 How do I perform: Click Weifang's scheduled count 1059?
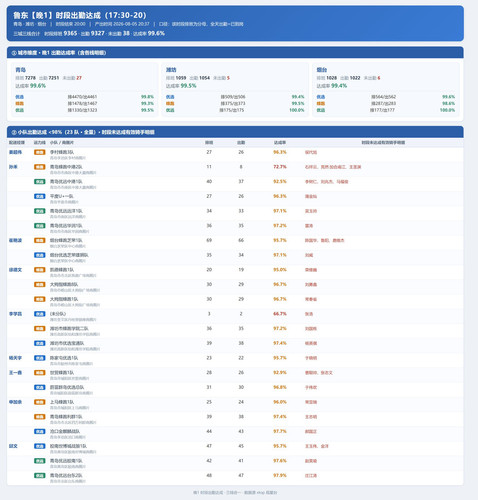point(181,78)
